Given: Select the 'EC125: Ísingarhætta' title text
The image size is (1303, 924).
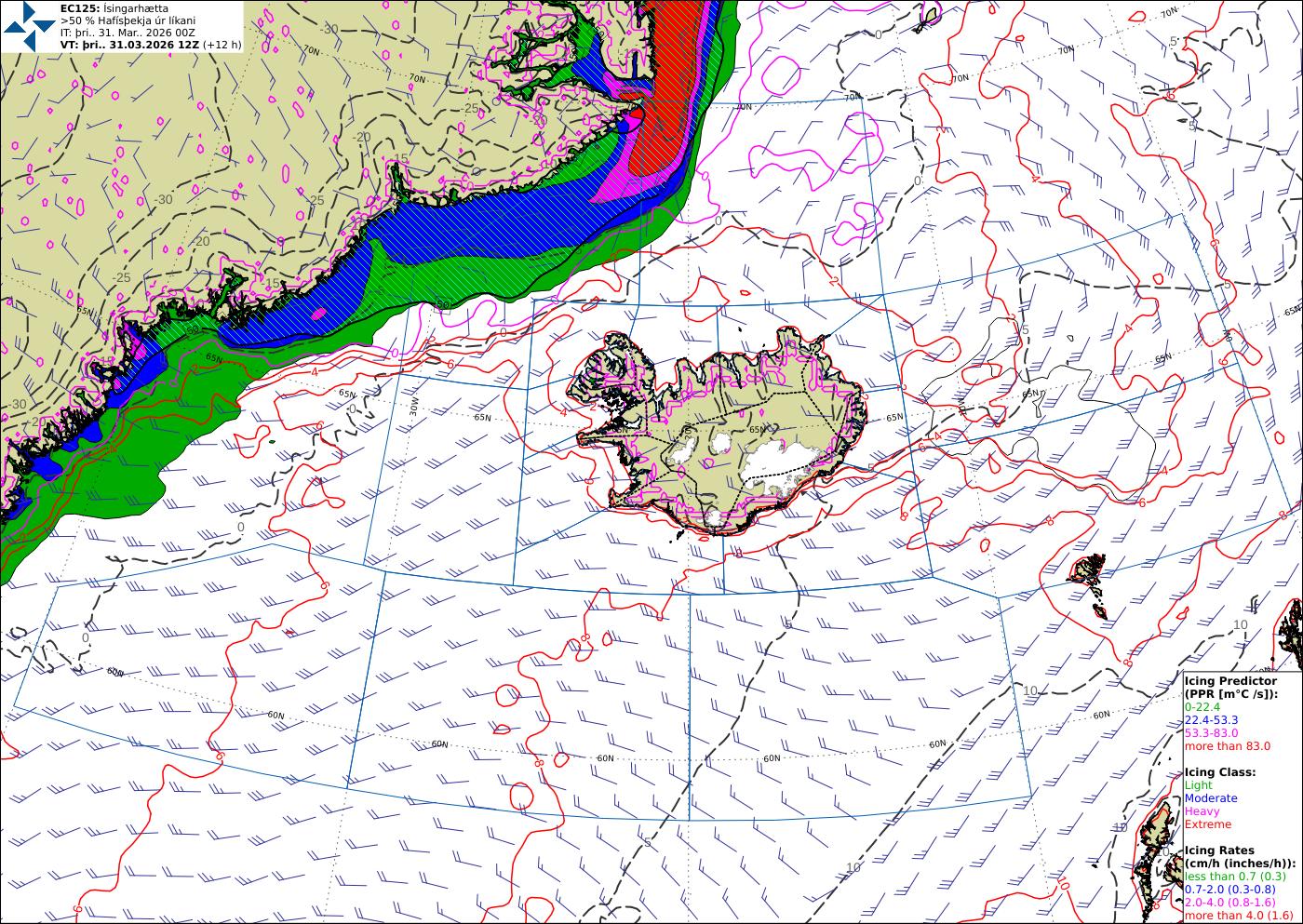Looking at the screenshot, I should [x=114, y=7].
